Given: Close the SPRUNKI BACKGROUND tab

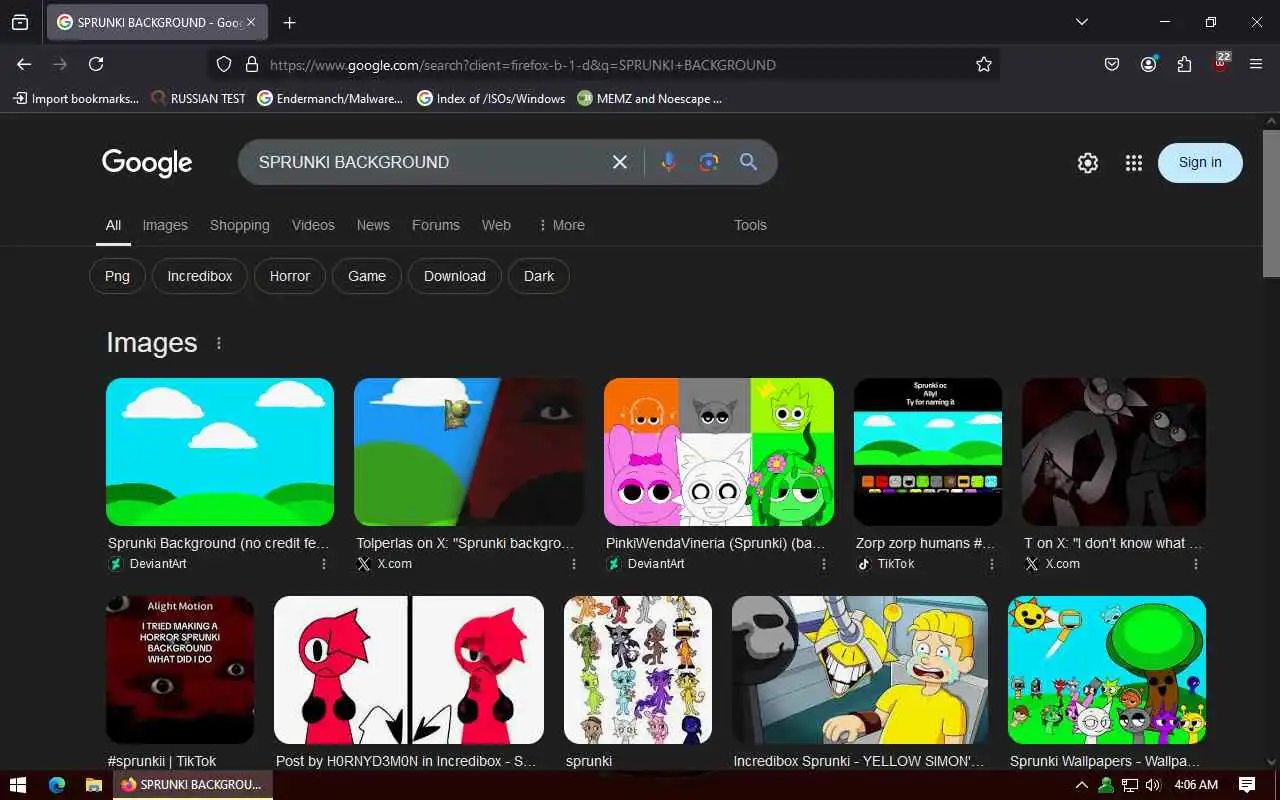Looking at the screenshot, I should click(x=250, y=22).
